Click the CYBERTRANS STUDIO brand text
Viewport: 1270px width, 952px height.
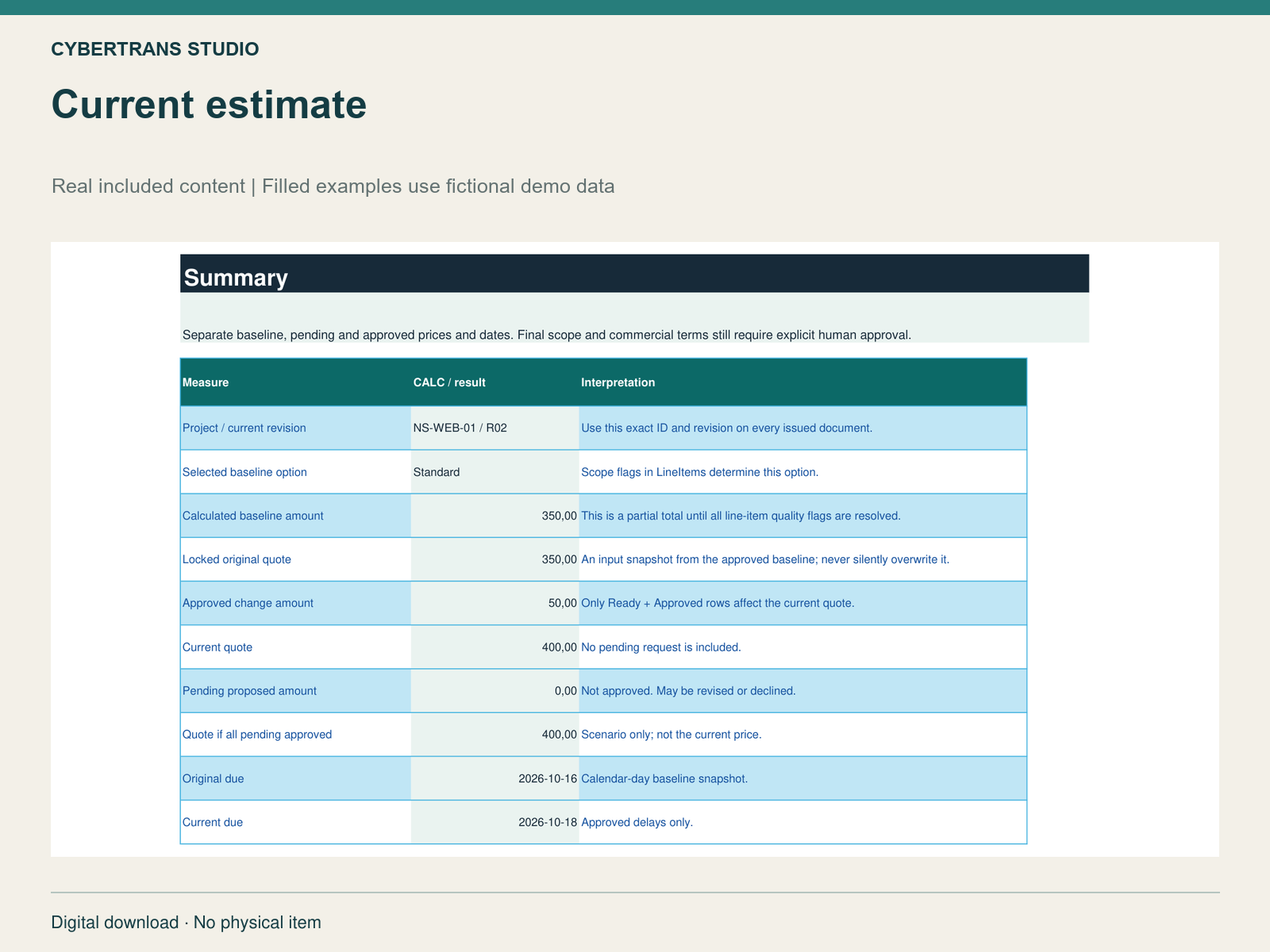155,49
